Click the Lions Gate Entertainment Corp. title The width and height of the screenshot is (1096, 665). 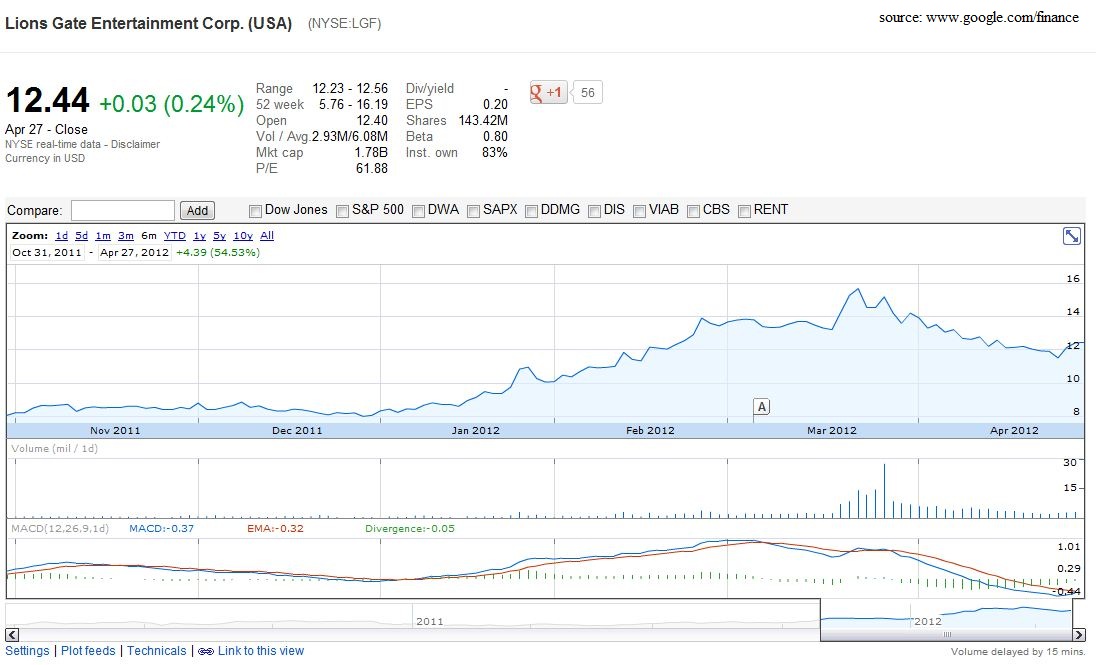pos(148,23)
